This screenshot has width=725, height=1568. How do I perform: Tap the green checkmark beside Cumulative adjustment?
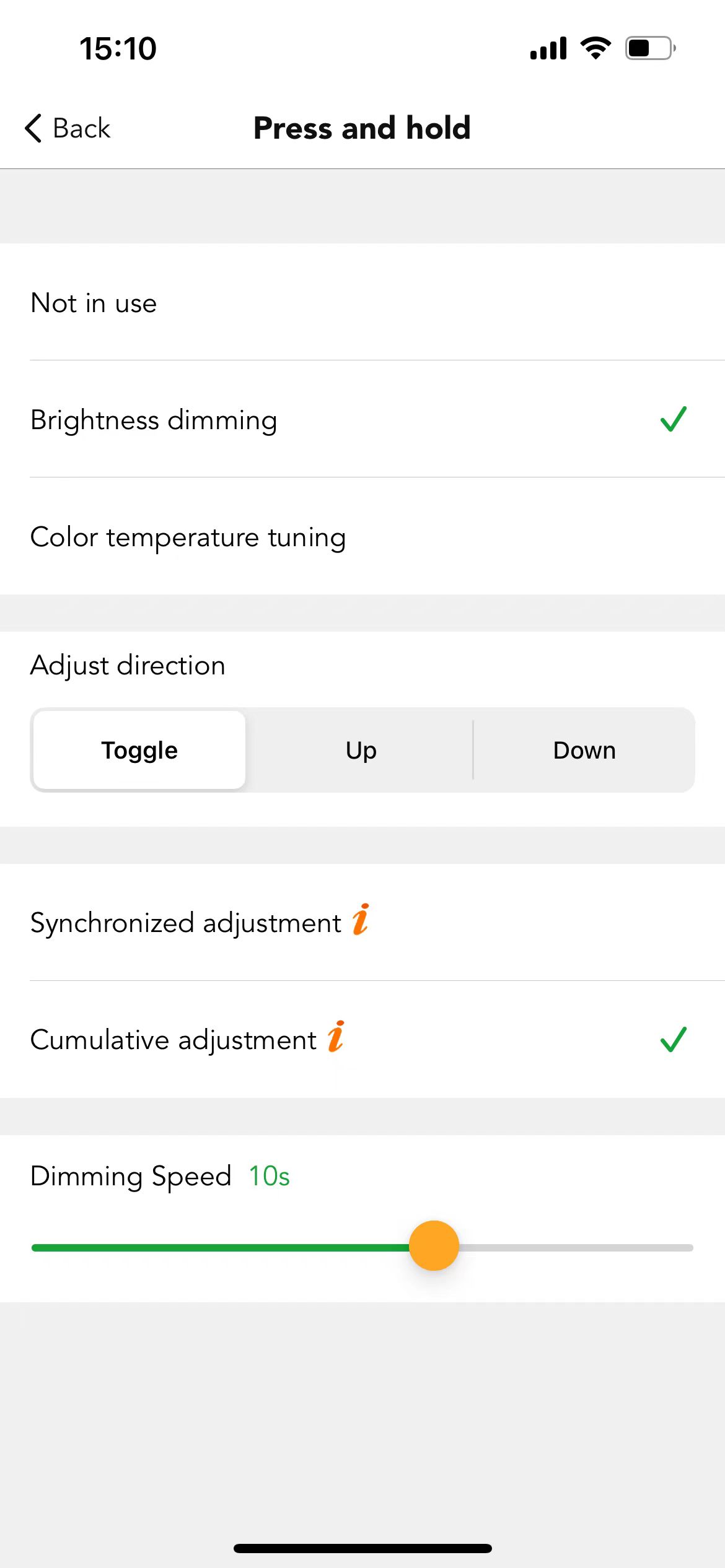674,1040
